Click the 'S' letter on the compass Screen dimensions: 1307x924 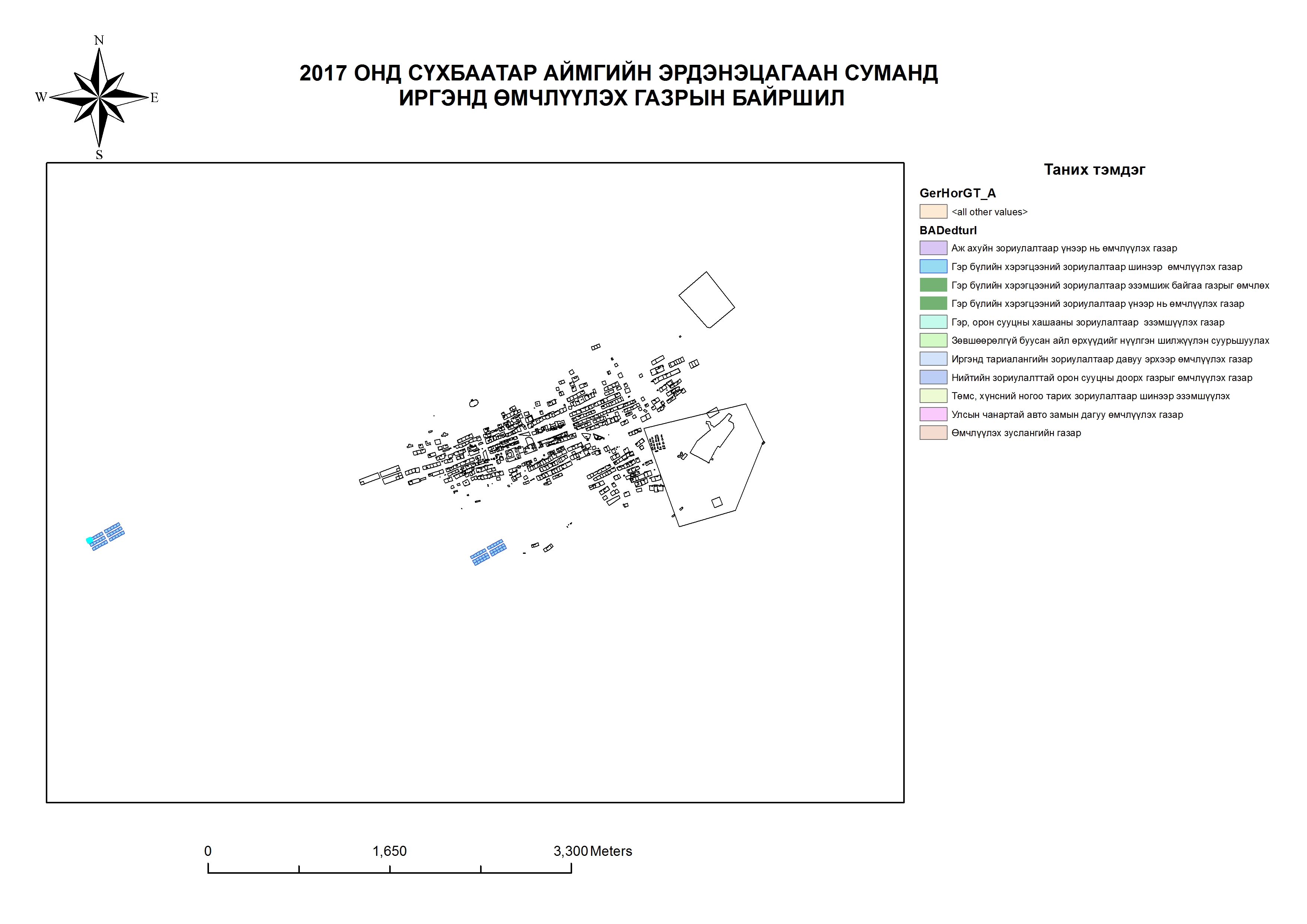[x=99, y=155]
